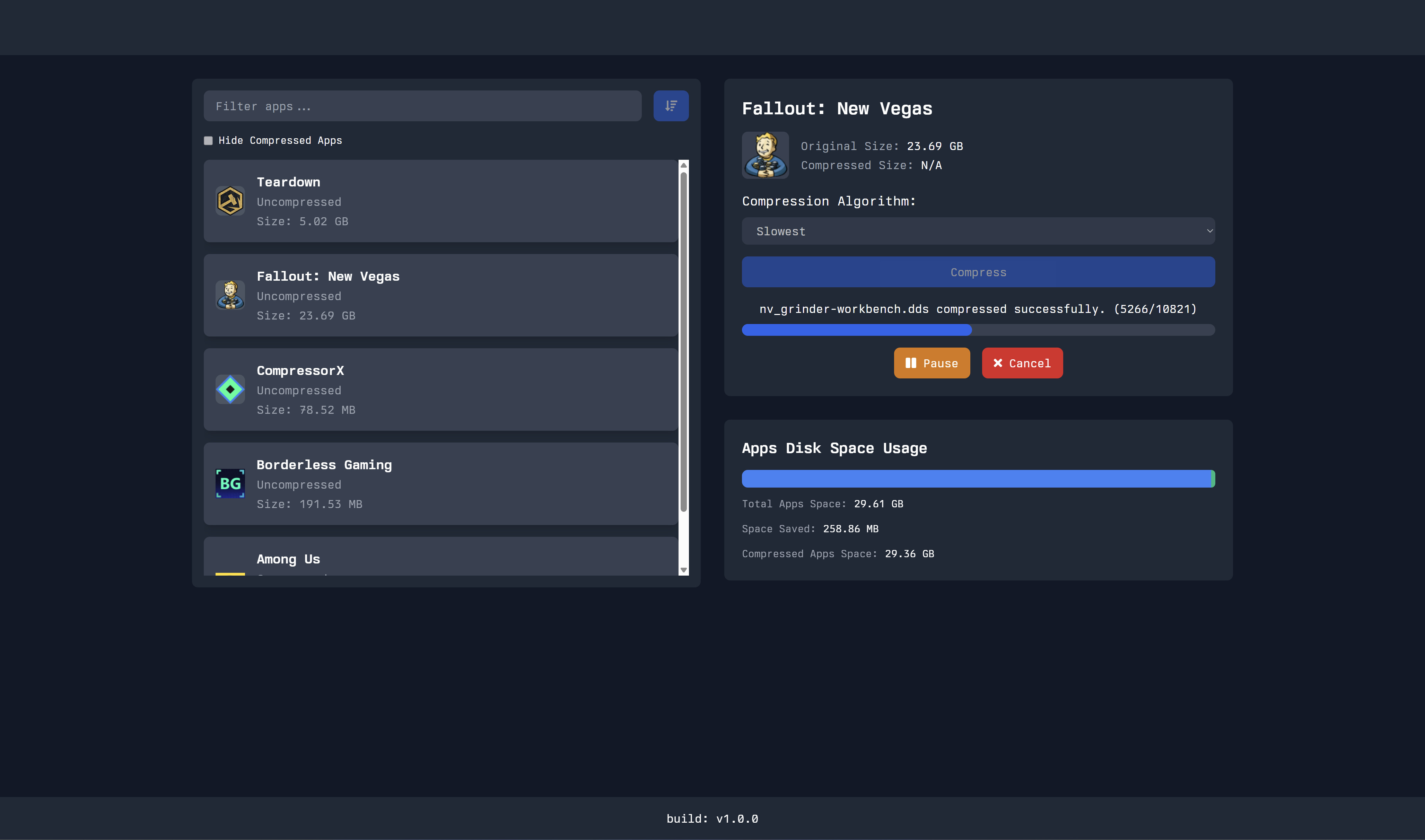Click the Filter apps input field
The image size is (1425, 840).
pyautogui.click(x=422, y=106)
